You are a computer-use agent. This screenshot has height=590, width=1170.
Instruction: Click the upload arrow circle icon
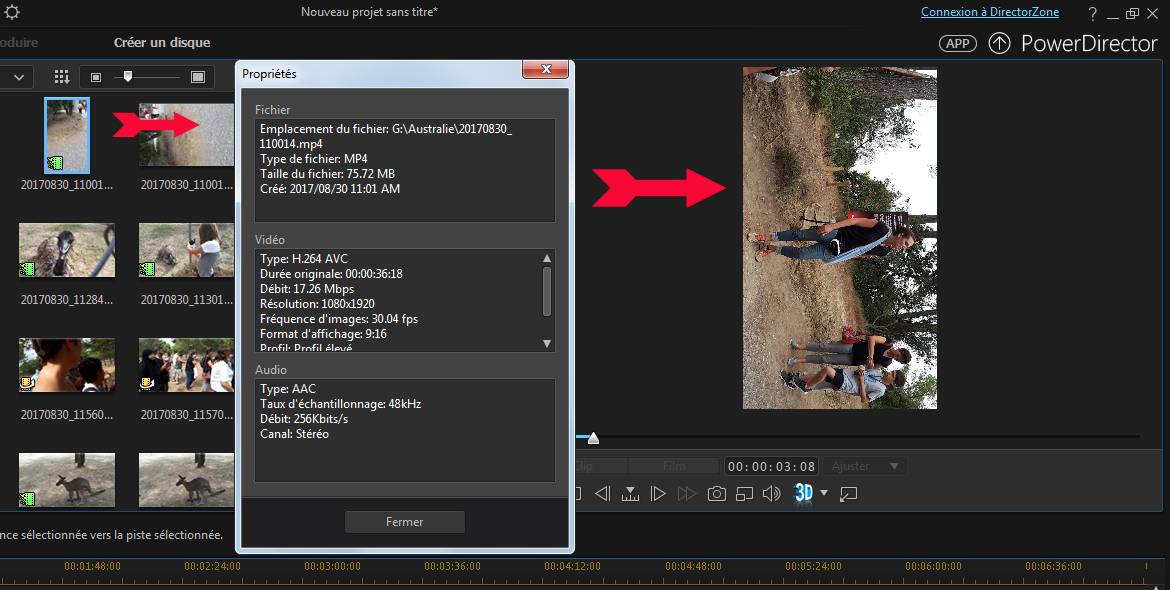(999, 43)
